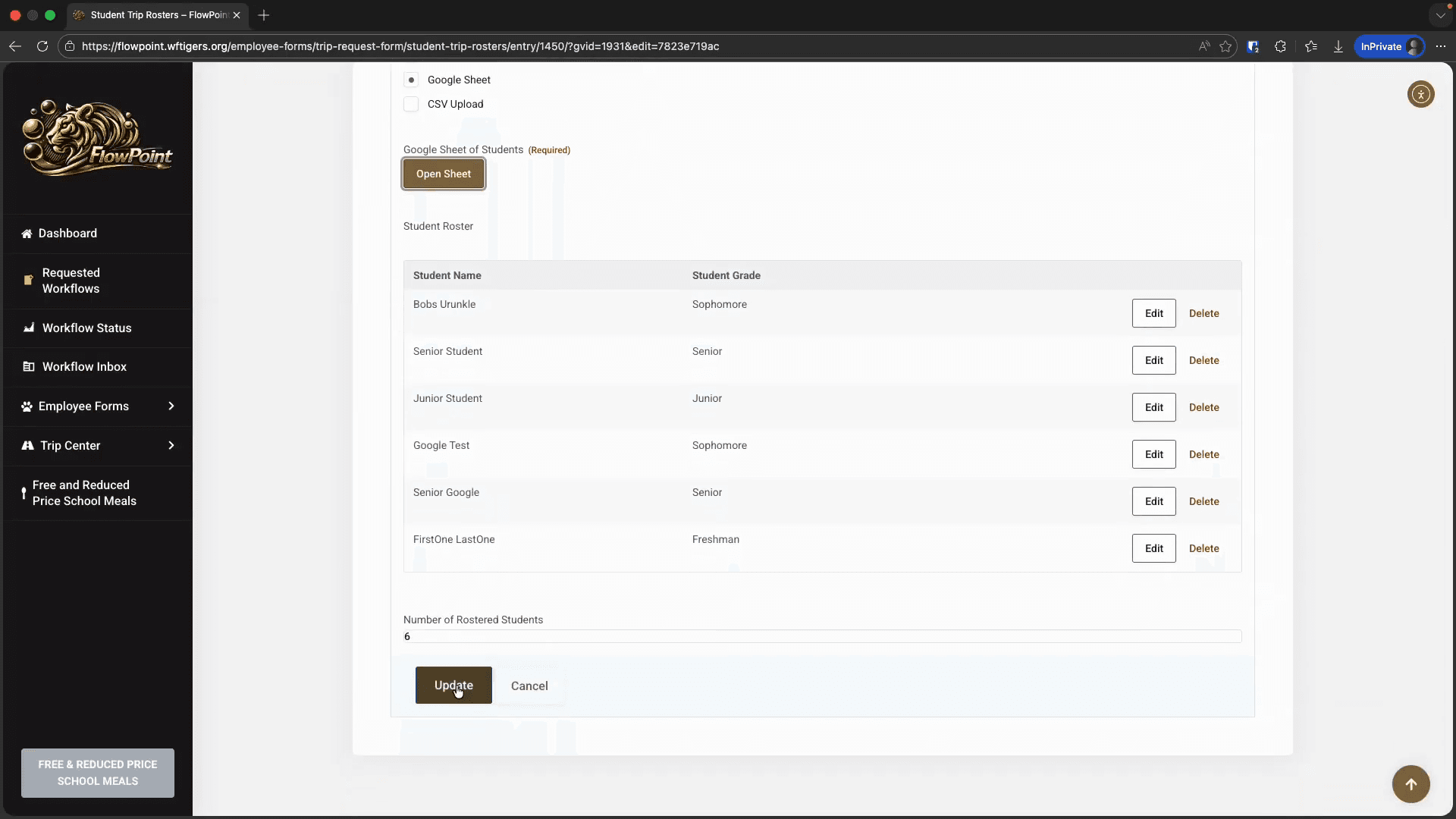Screen dimensions: 1456x819
Task: Open the browser extensions puzzle icon
Action: point(1280,46)
